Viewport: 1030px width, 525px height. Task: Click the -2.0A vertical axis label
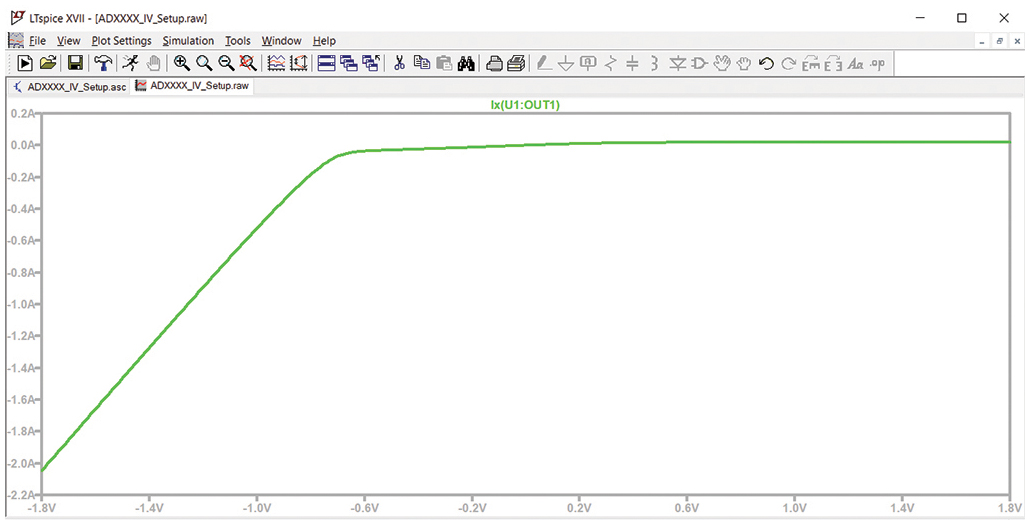click(x=20, y=463)
